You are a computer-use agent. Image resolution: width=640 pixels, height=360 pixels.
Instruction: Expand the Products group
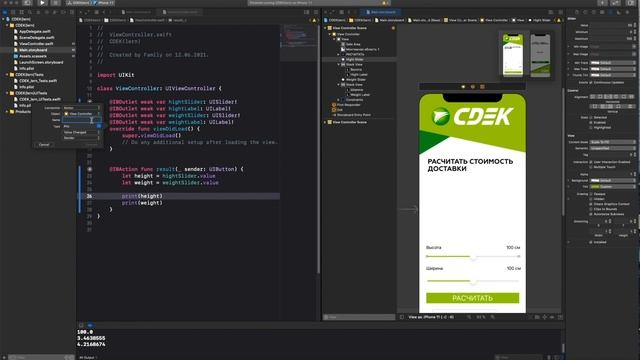click(7, 111)
